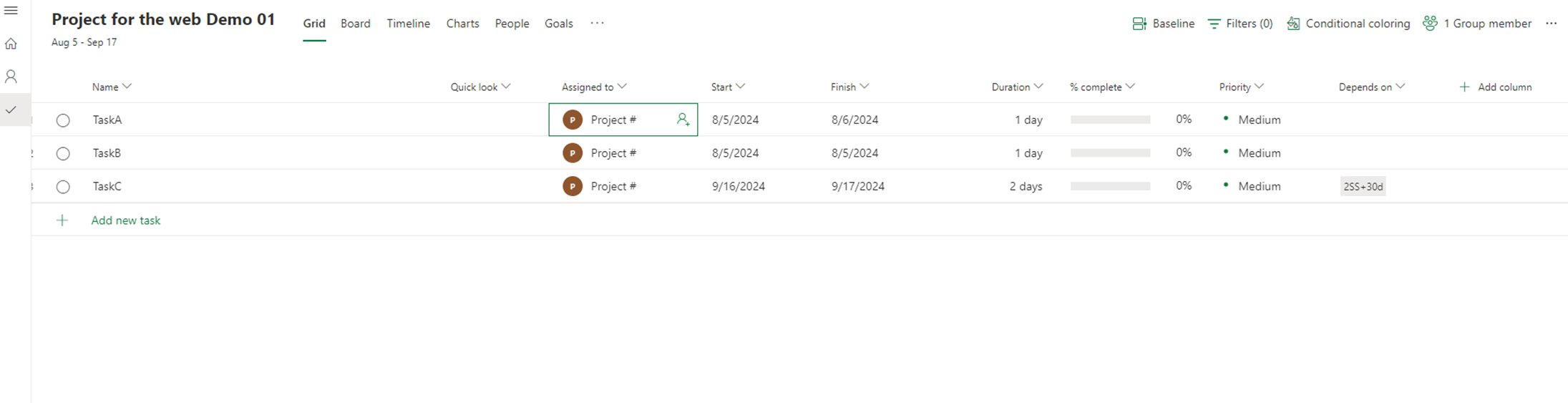Switch to the Grid tab
This screenshot has width=1568, height=403.
[x=314, y=24]
